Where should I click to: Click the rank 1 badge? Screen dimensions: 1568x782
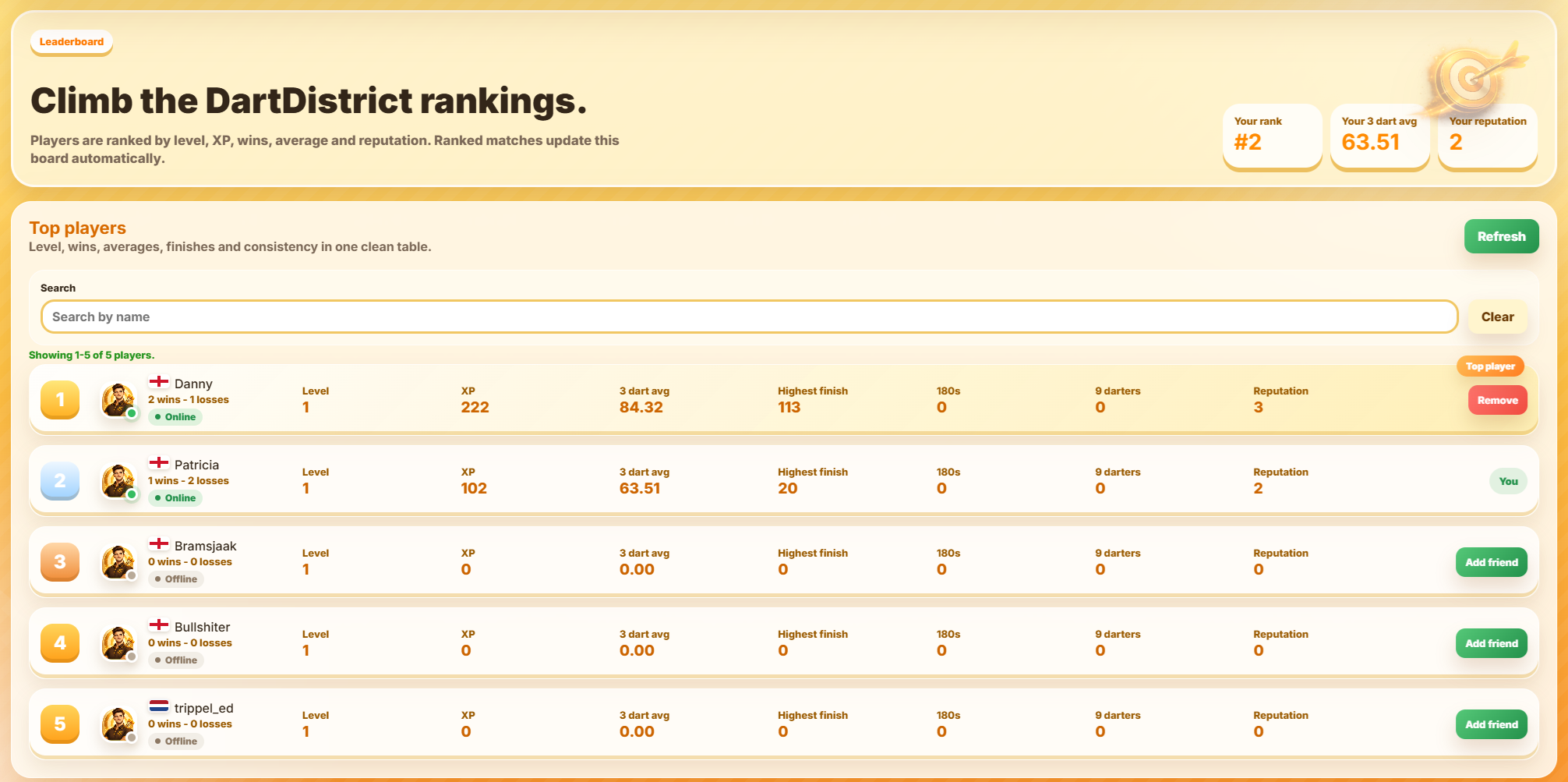pos(60,400)
